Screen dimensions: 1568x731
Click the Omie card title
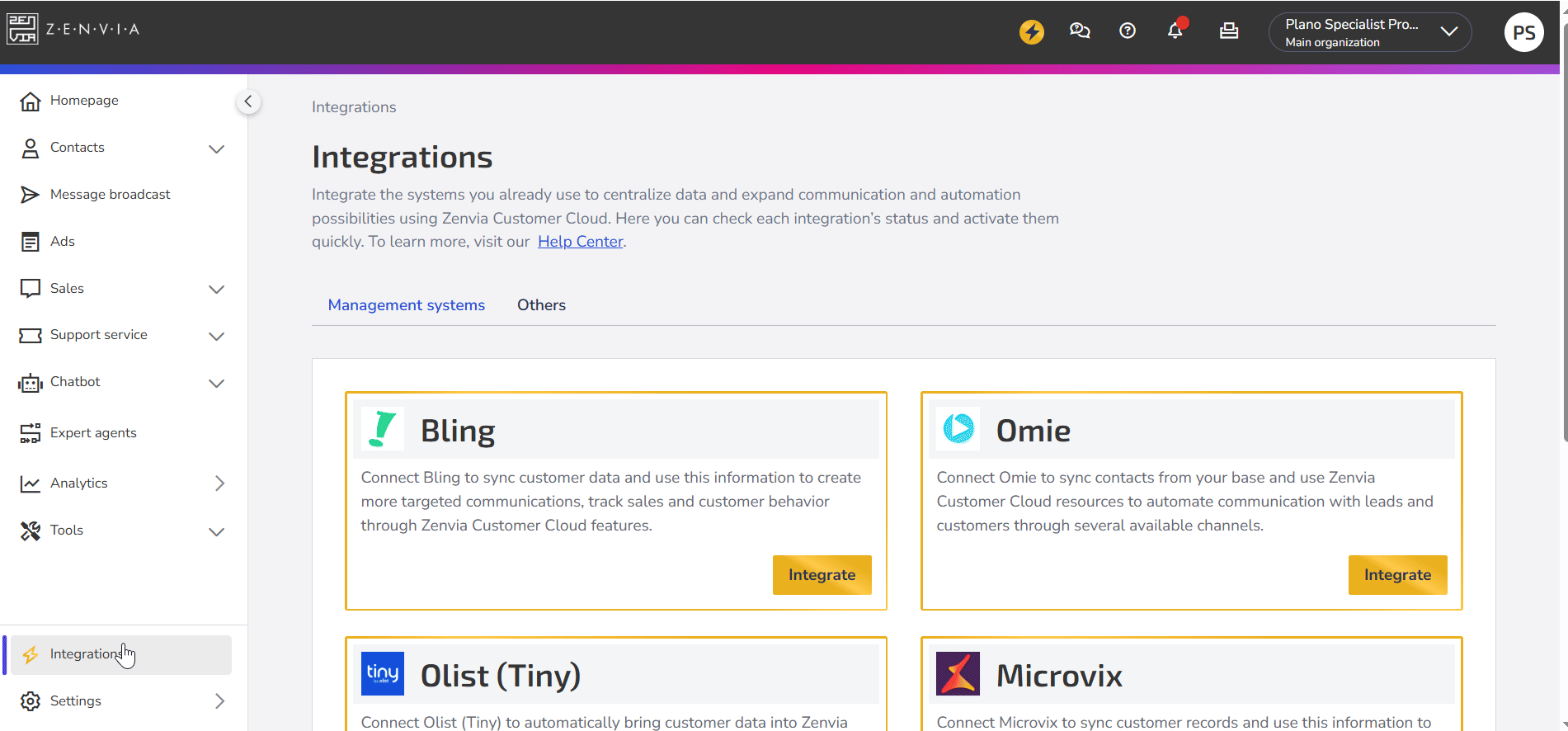1034,431
